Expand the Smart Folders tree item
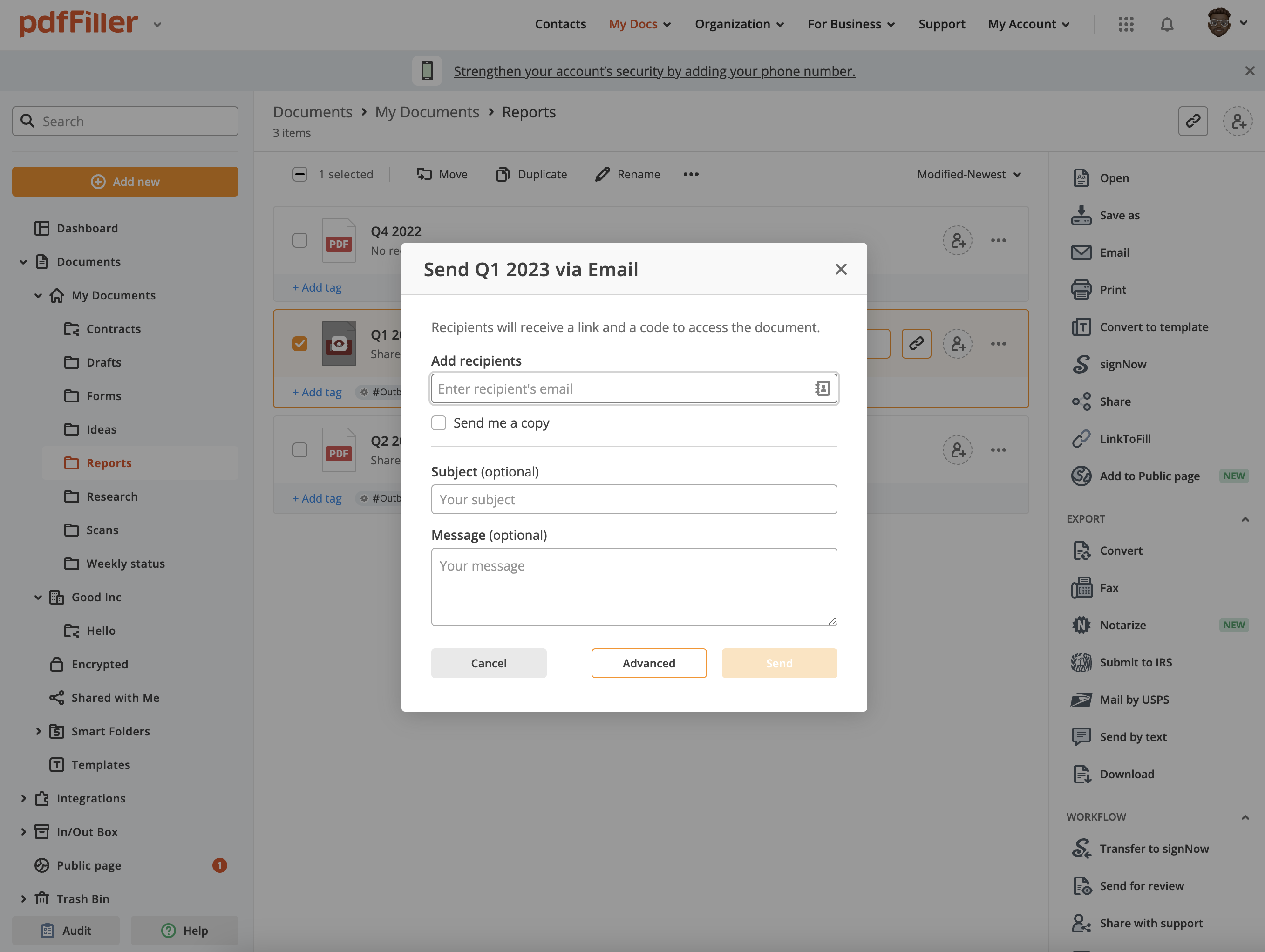 38,731
